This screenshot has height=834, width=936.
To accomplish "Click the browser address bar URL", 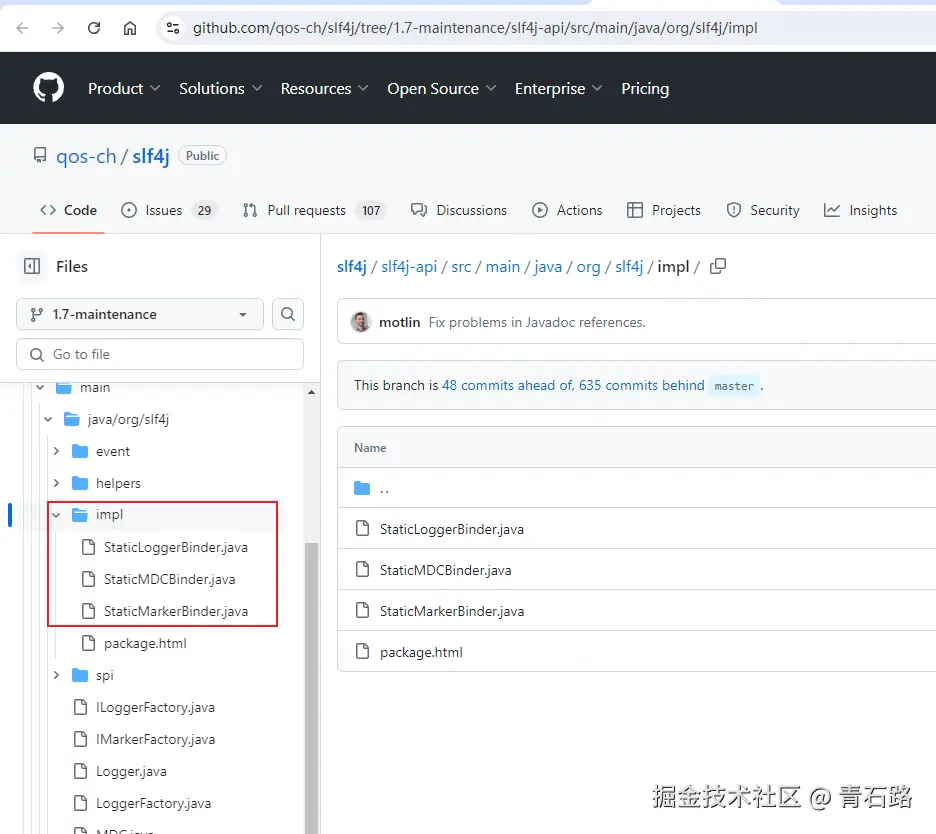I will [x=475, y=28].
